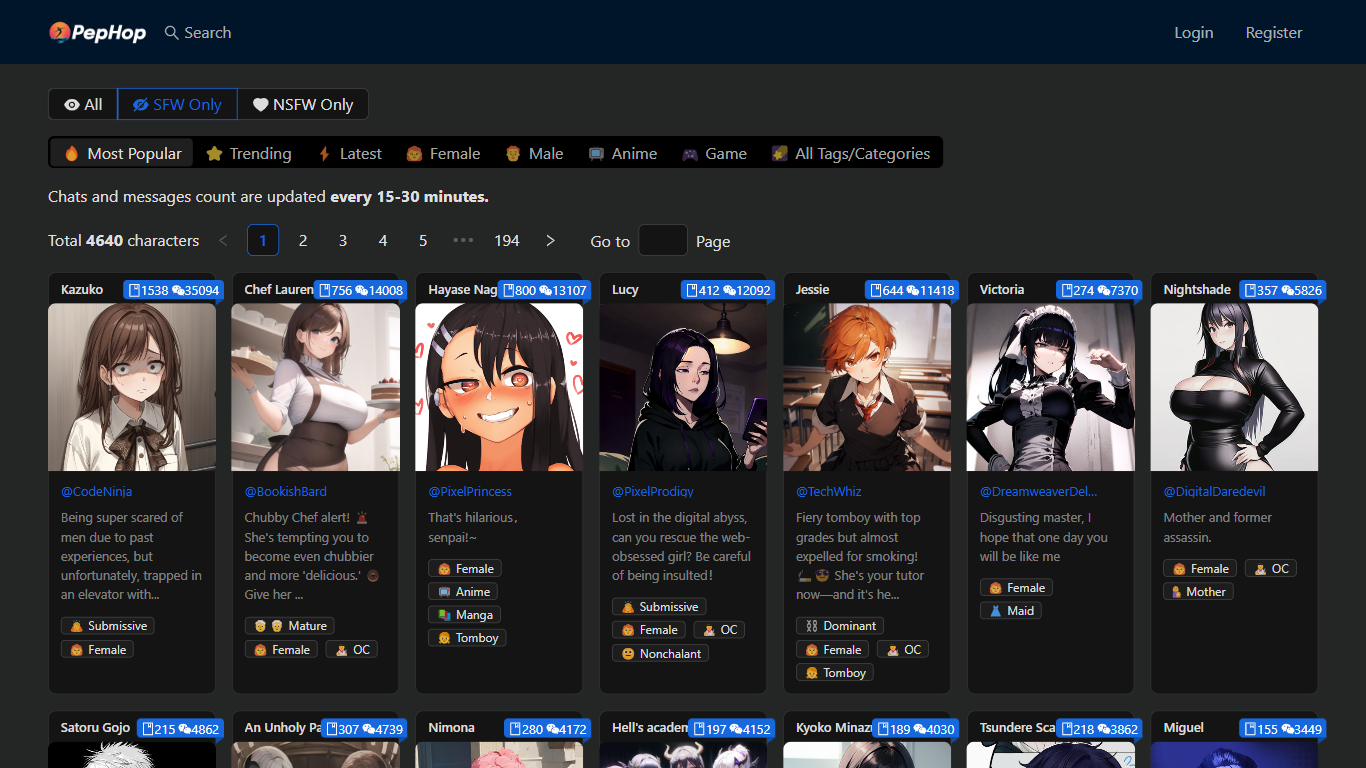Open search via magnifier icon
1366x768 pixels.
172,33
